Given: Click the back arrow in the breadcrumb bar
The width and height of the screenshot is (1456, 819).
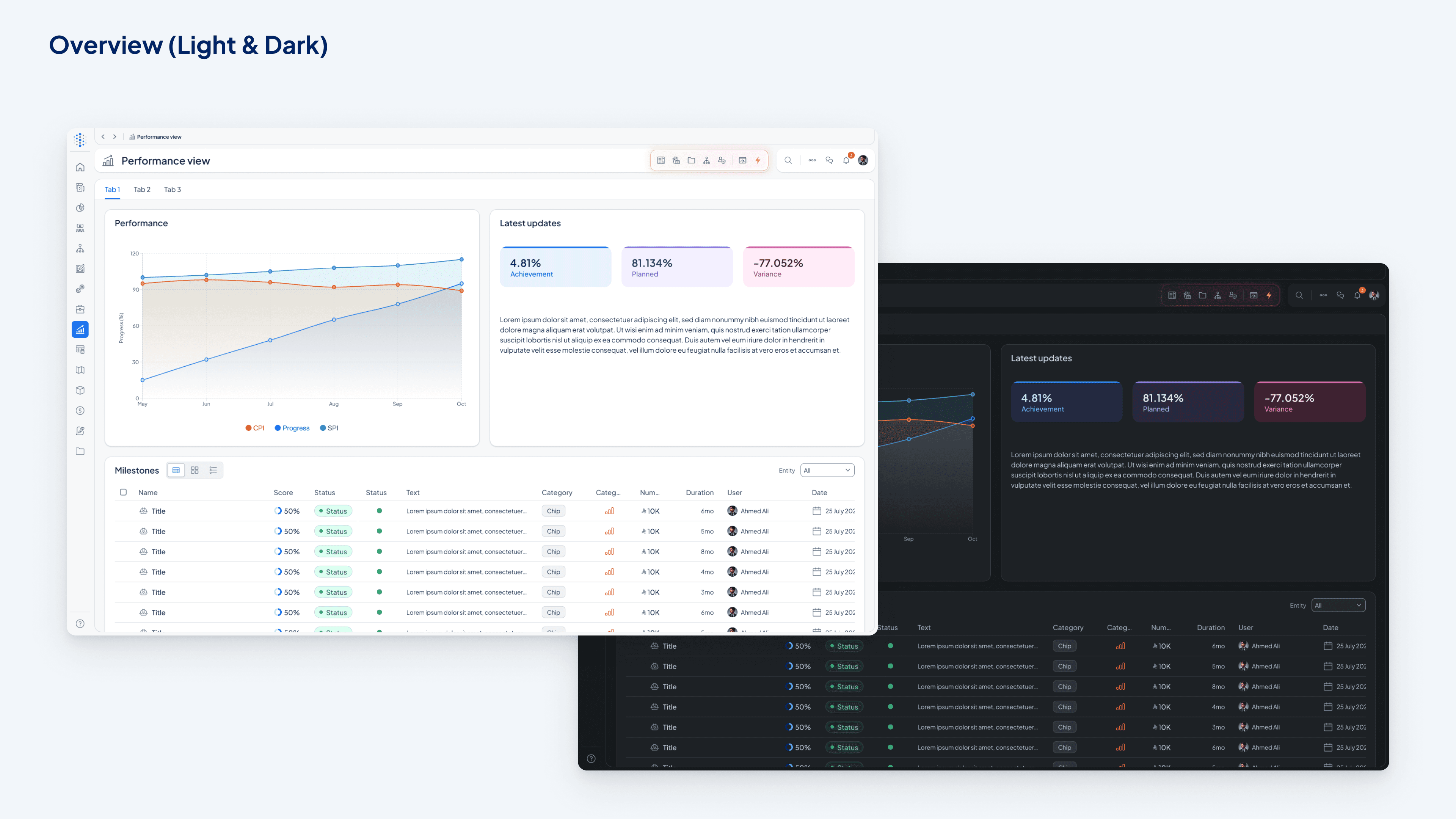Looking at the screenshot, I should pos(103,137).
